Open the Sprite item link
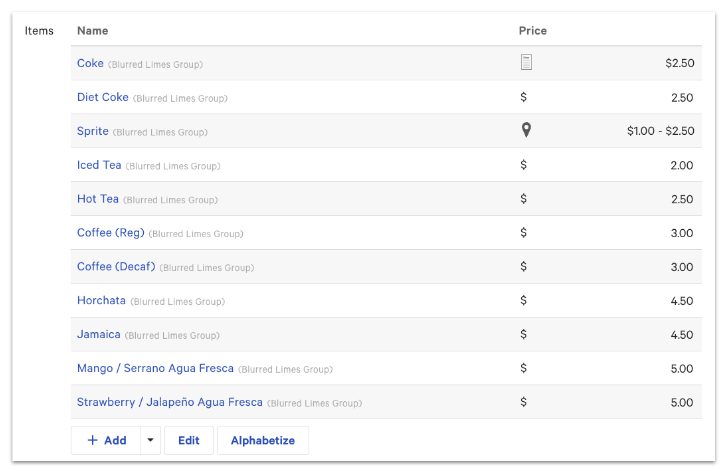 pyautogui.click(x=93, y=131)
